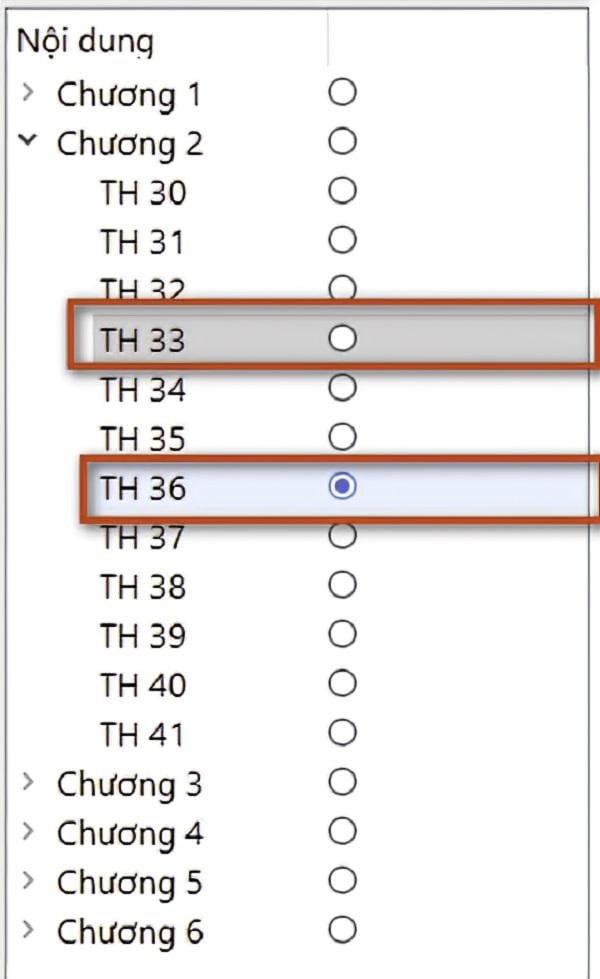Click the selected TH 36 radio button
The width and height of the screenshot is (600, 979).
point(342,487)
